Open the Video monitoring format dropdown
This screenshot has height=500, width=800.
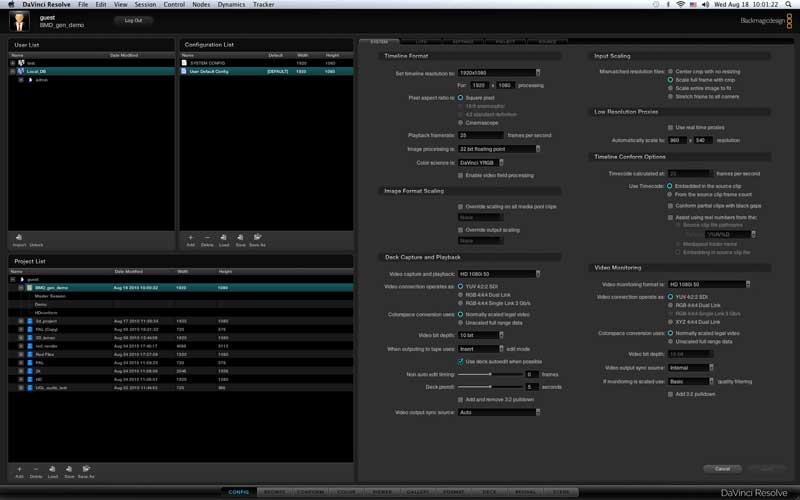709,284
